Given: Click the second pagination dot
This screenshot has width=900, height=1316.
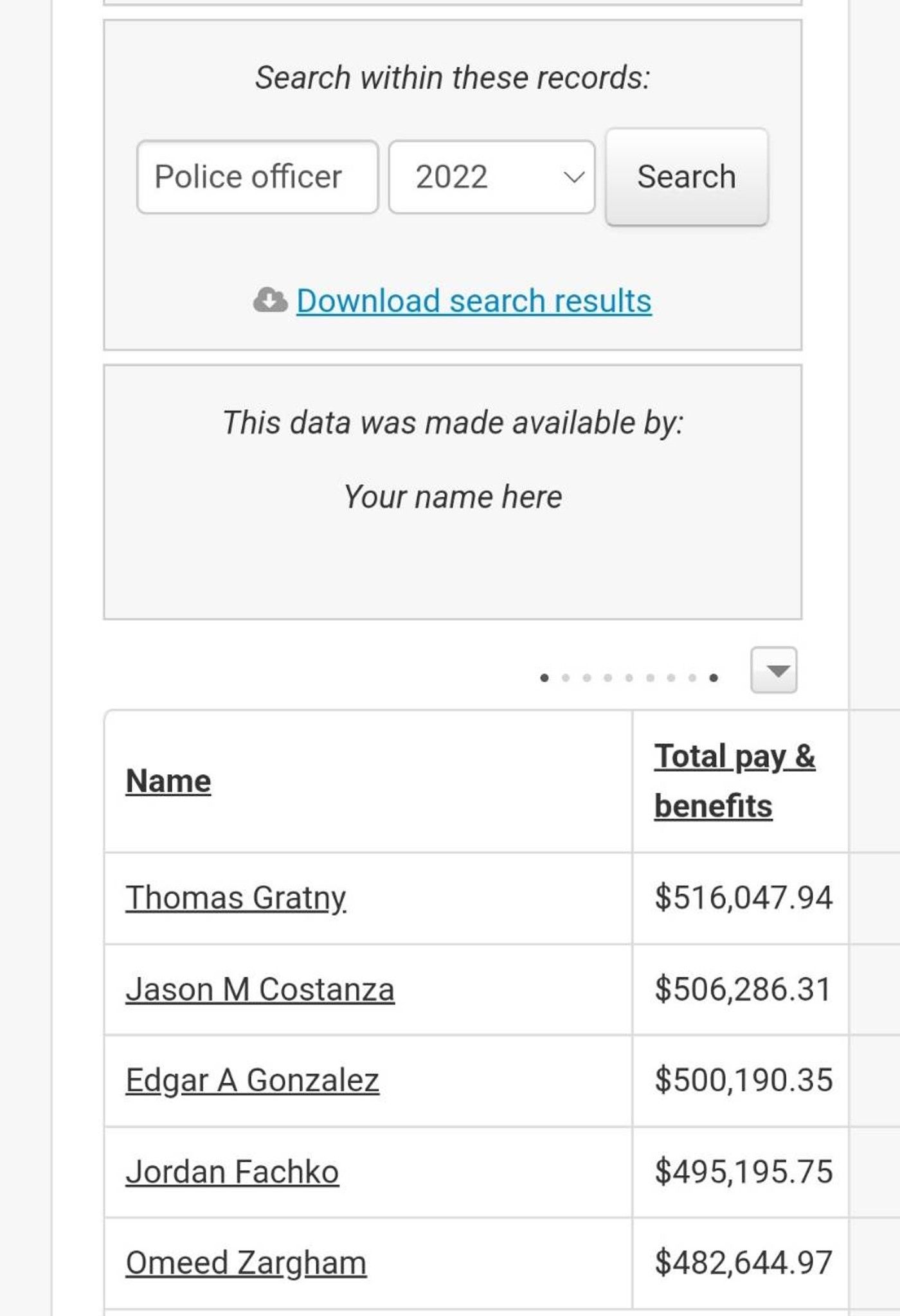Looking at the screenshot, I should (x=566, y=678).
